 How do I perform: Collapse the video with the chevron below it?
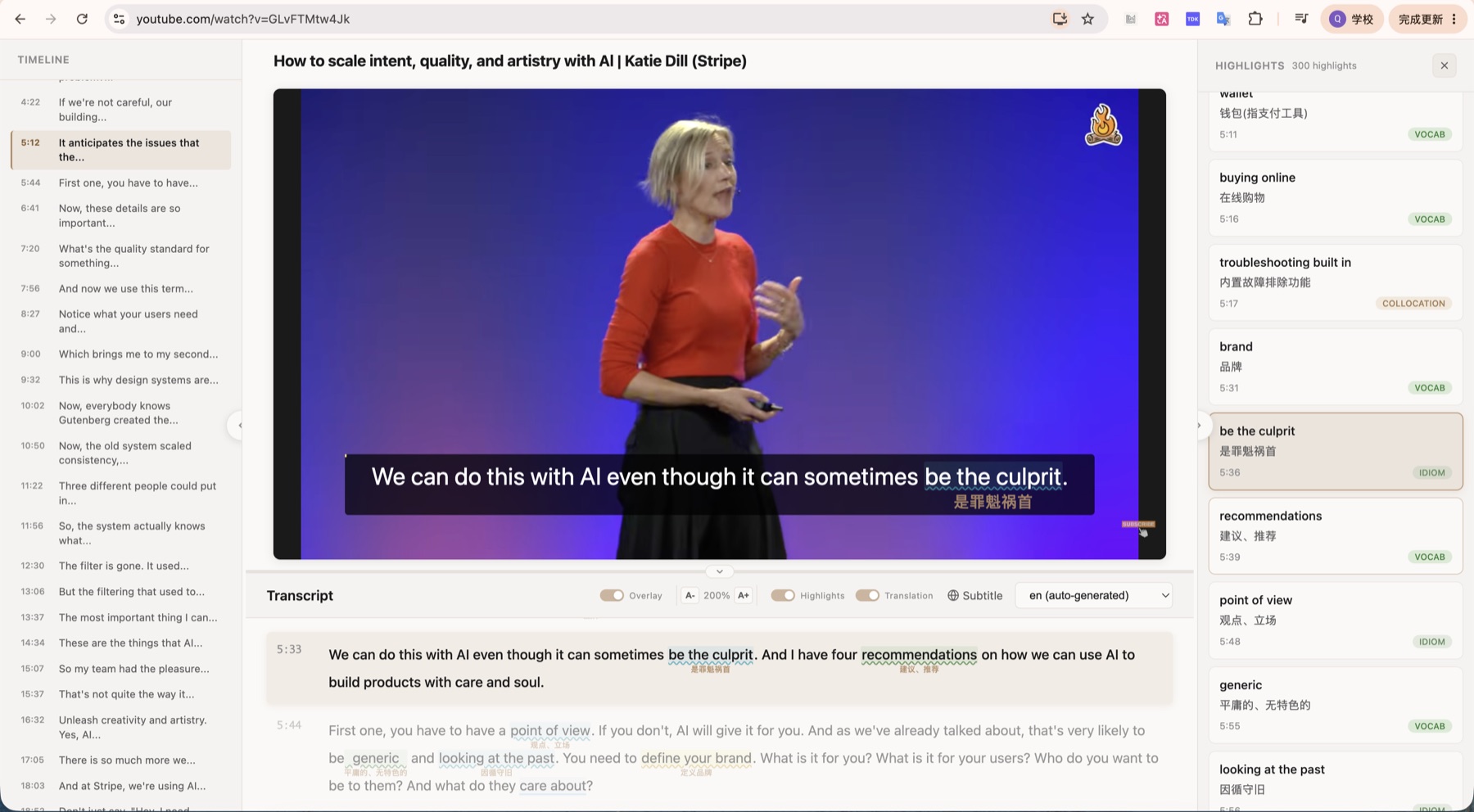pyautogui.click(x=719, y=571)
